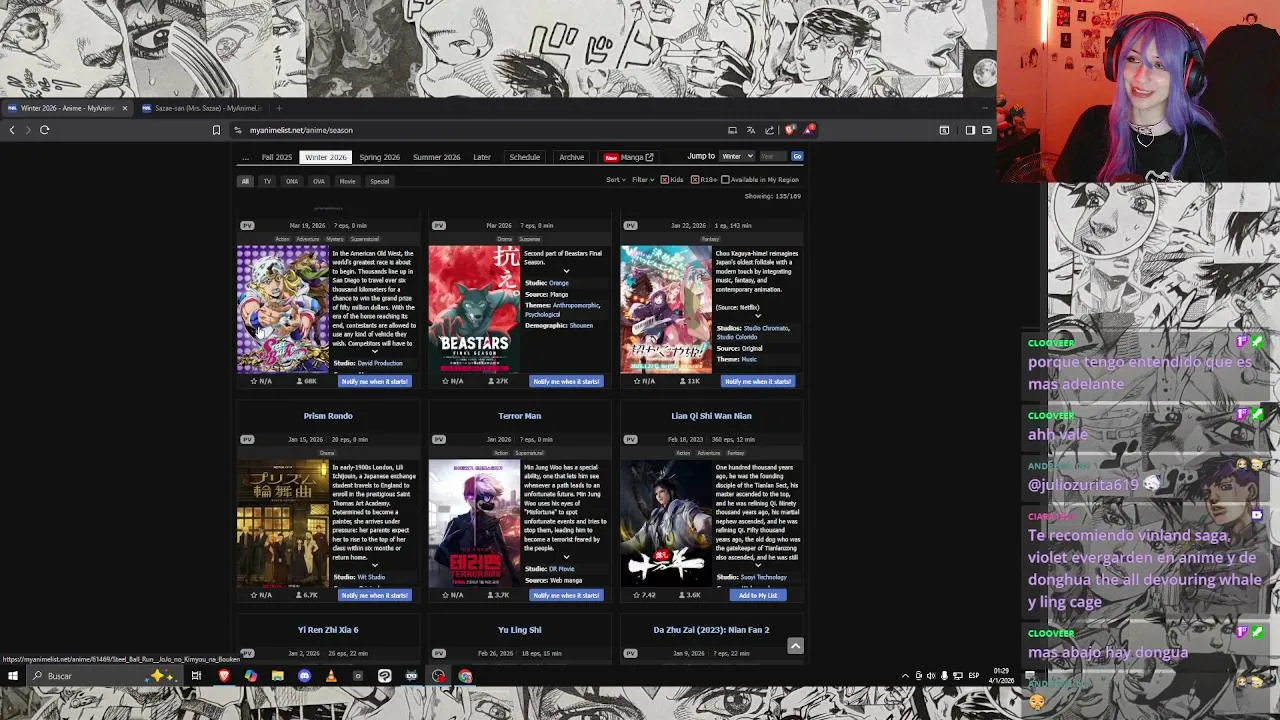Expand the Prism Rondo synopsis chevron
Screen dimensions: 1280x720
click(x=375, y=566)
